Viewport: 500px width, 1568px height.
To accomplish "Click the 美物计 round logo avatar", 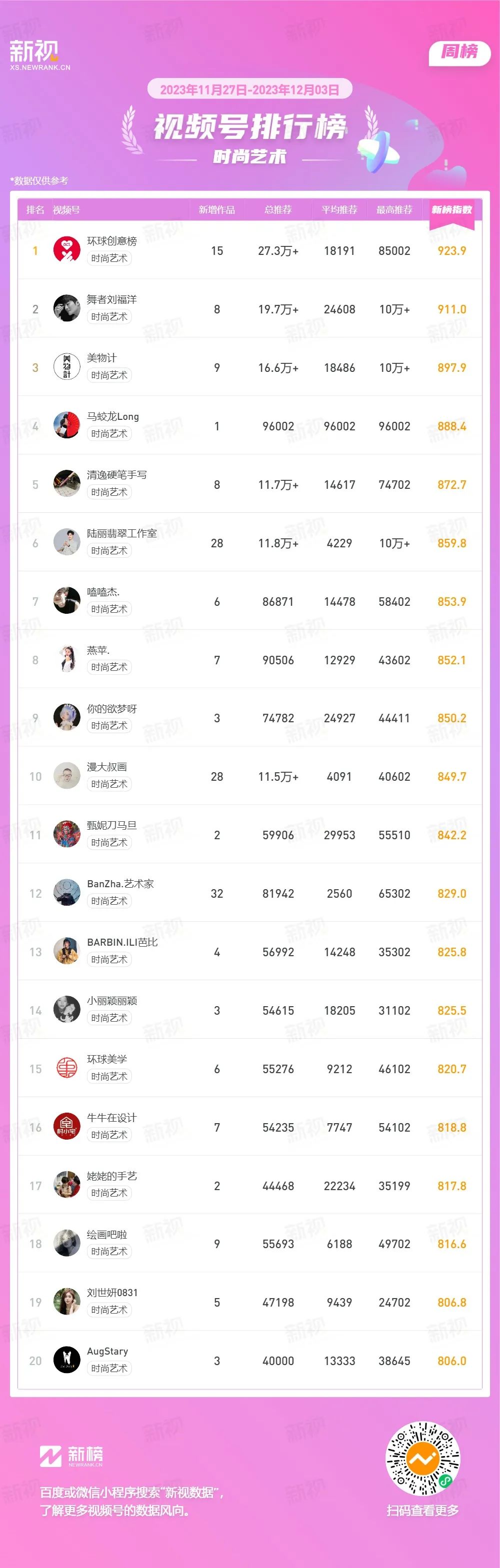I will (67, 367).
